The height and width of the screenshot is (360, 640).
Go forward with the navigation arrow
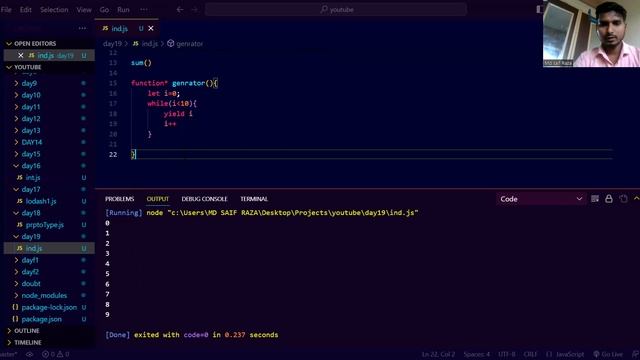[x=195, y=9]
